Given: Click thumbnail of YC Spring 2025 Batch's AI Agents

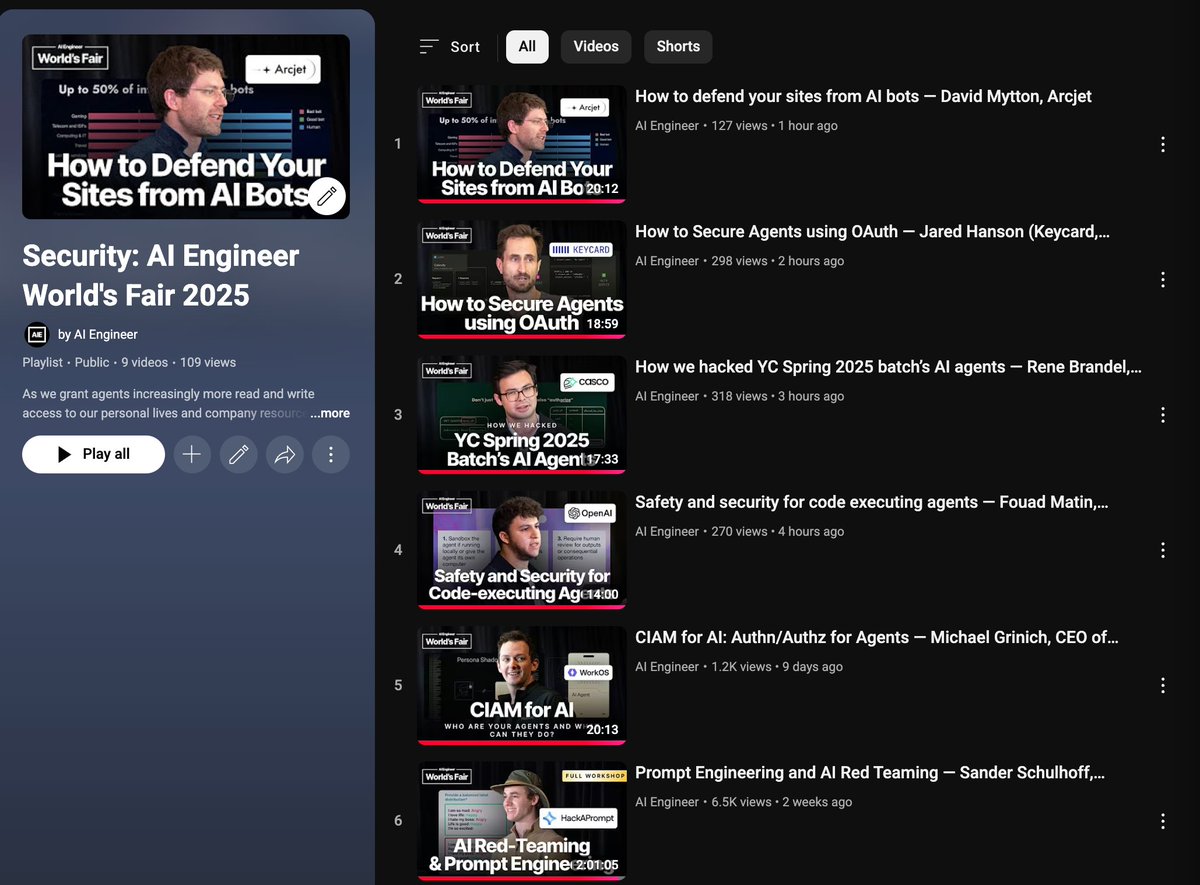Looking at the screenshot, I should coord(522,414).
